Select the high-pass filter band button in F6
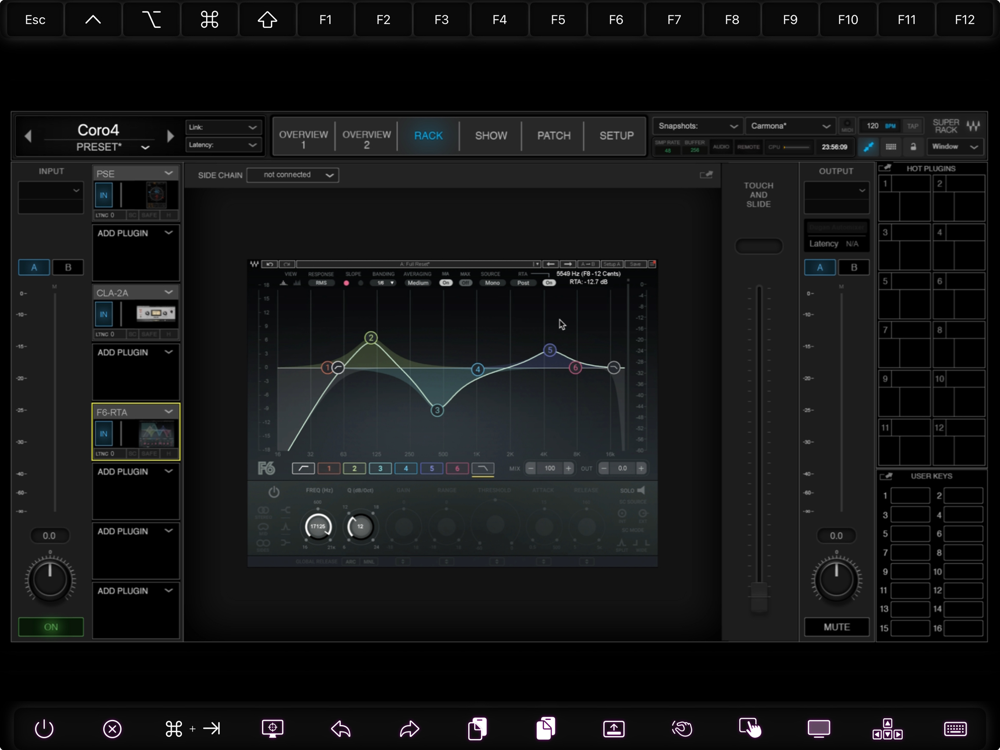1000x750 pixels. [303, 469]
